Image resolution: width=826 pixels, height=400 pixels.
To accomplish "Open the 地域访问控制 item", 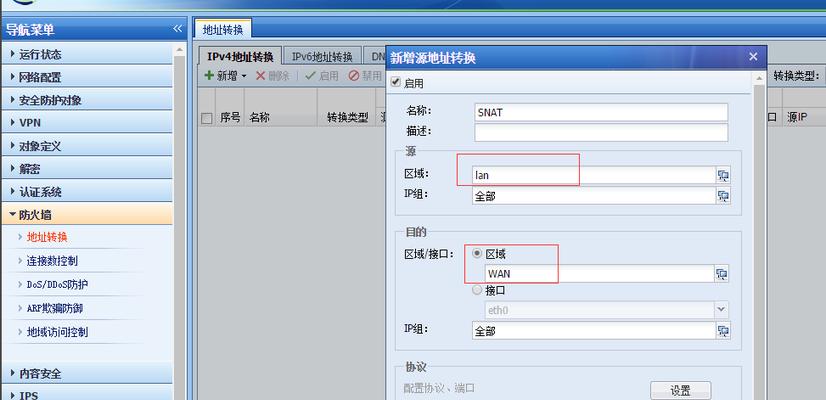I will pyautogui.click(x=57, y=332).
